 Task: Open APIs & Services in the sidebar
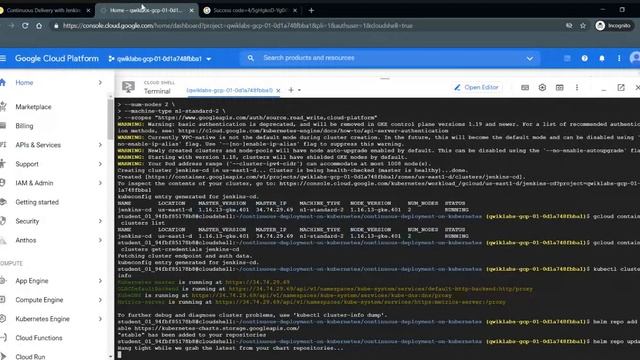coord(38,145)
